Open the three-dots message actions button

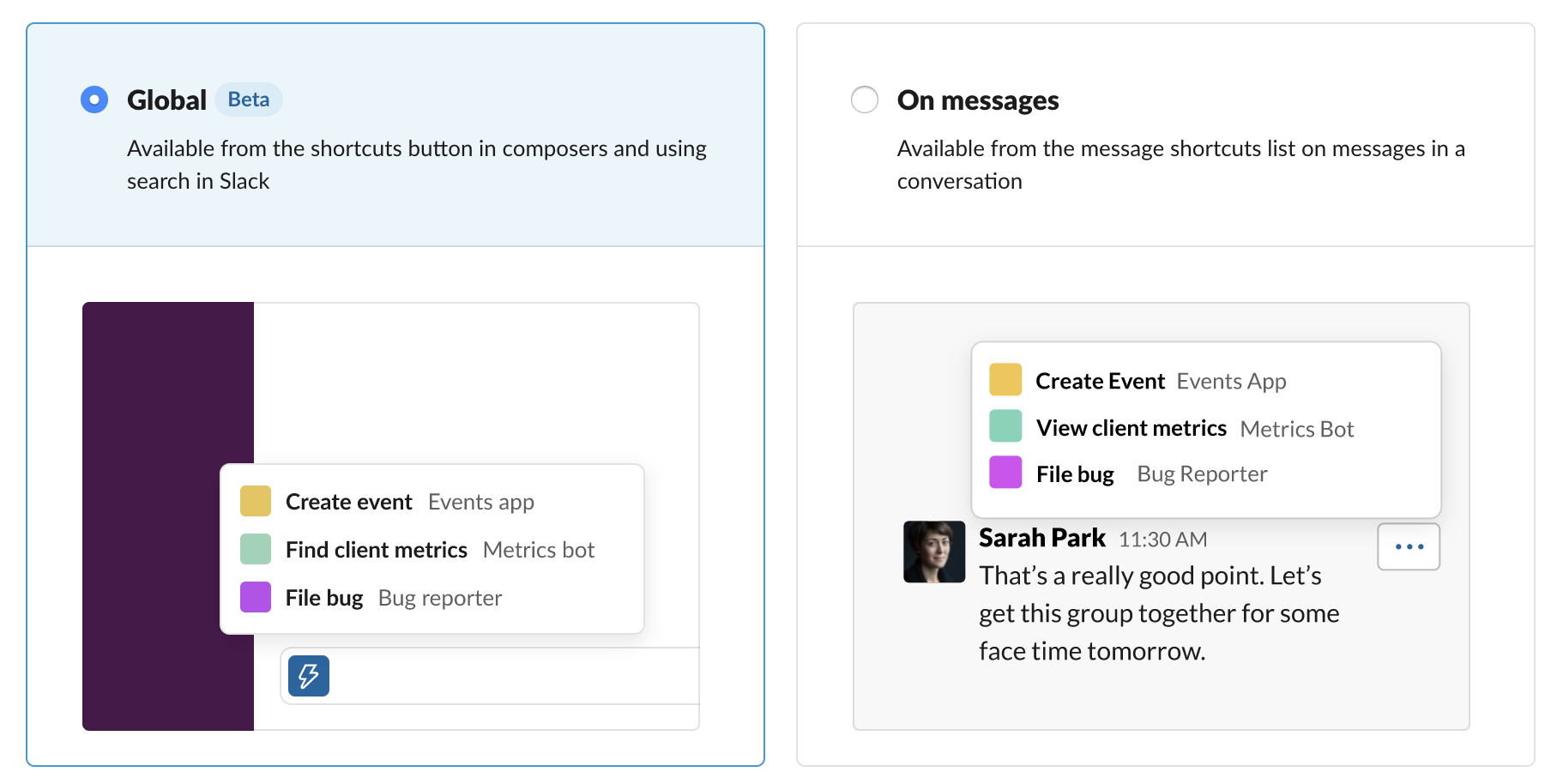pyautogui.click(x=1409, y=546)
